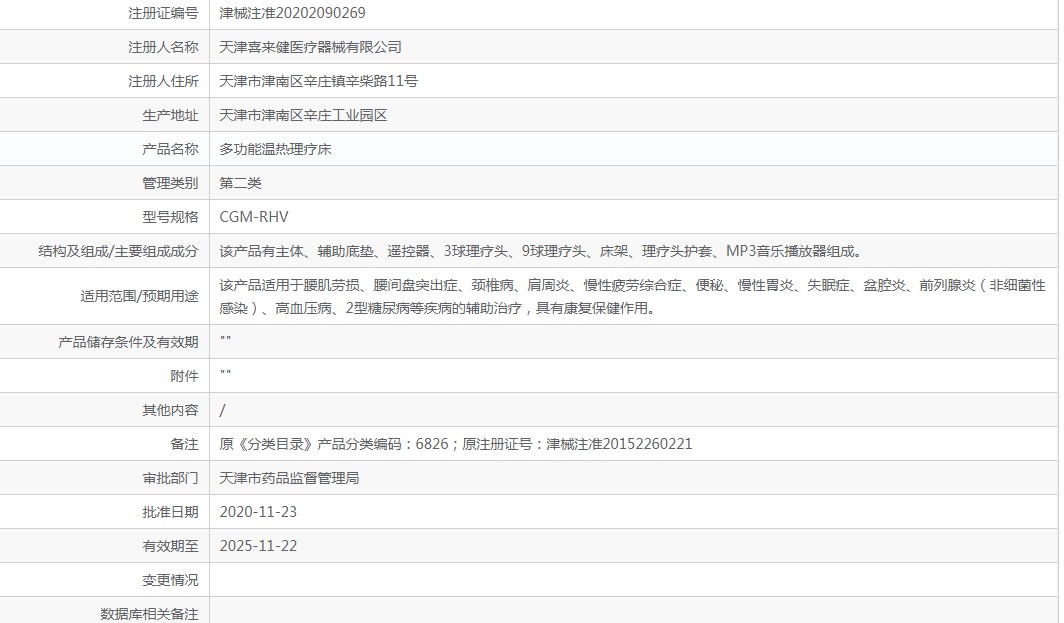
Task: Click the 备注 label
Action: pyautogui.click(x=185, y=444)
